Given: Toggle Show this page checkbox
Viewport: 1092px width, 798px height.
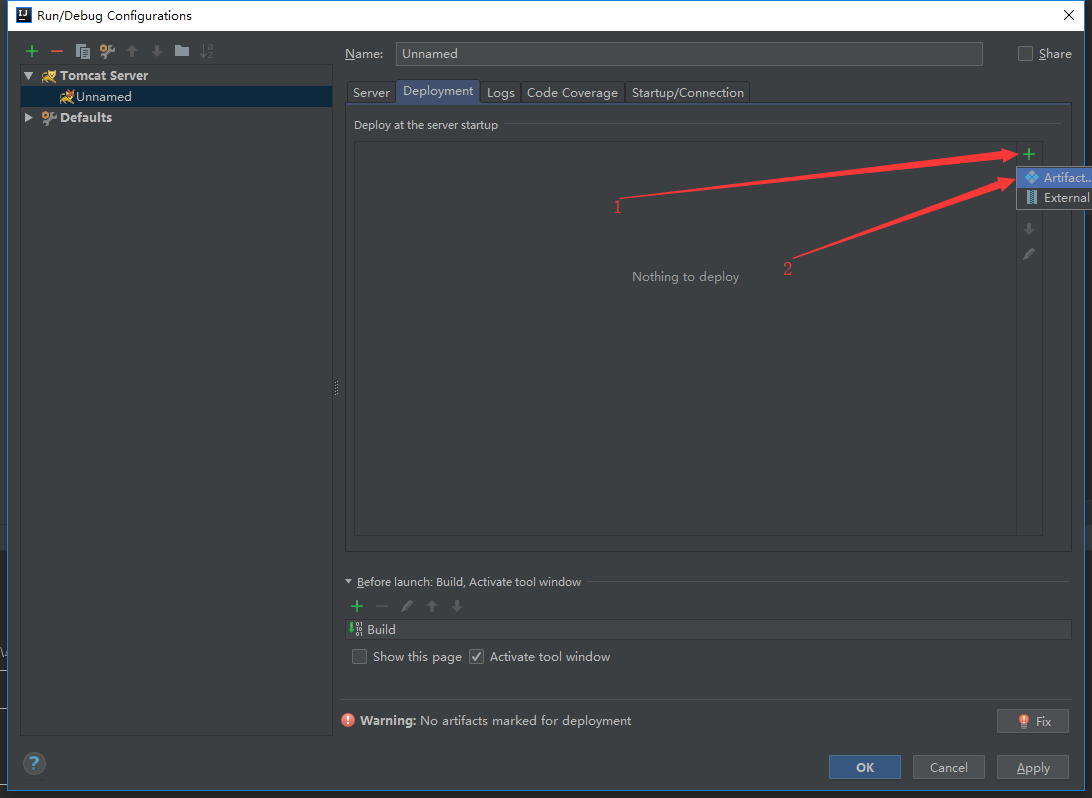Looking at the screenshot, I should (360, 657).
